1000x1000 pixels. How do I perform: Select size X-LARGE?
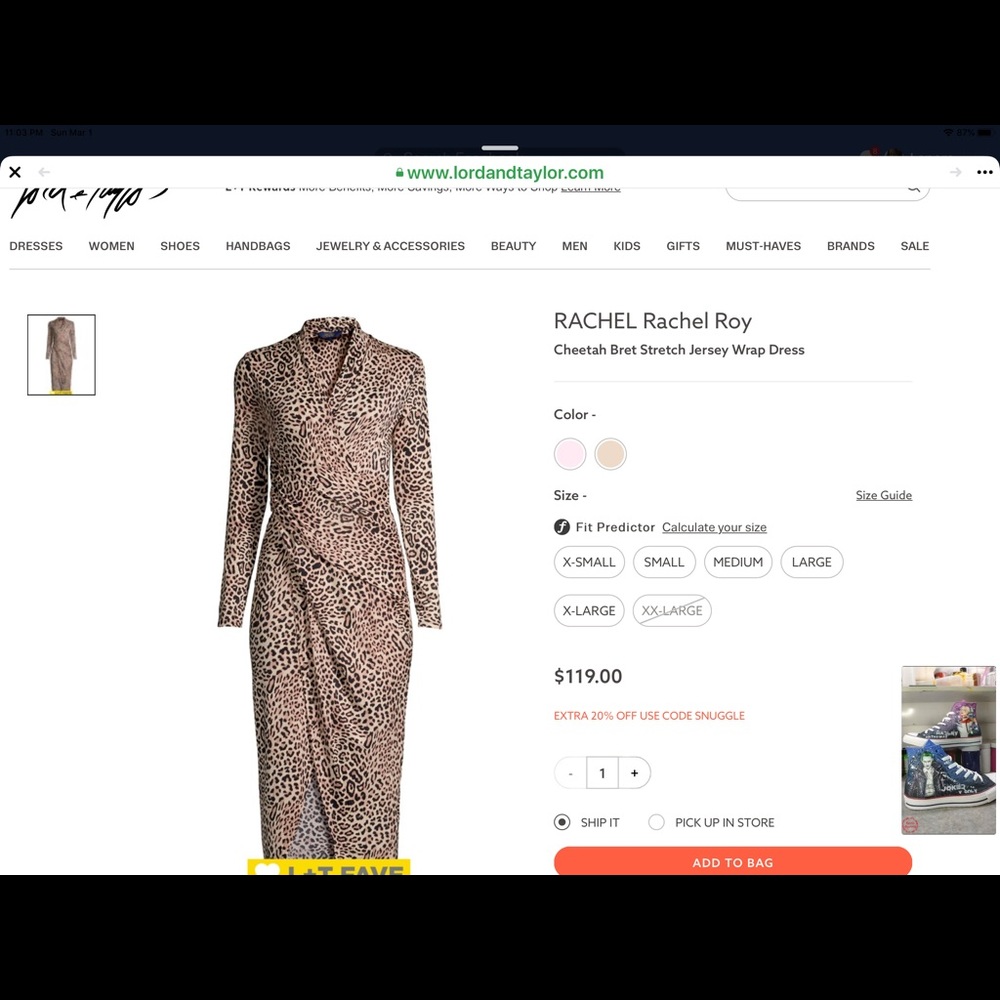(589, 611)
